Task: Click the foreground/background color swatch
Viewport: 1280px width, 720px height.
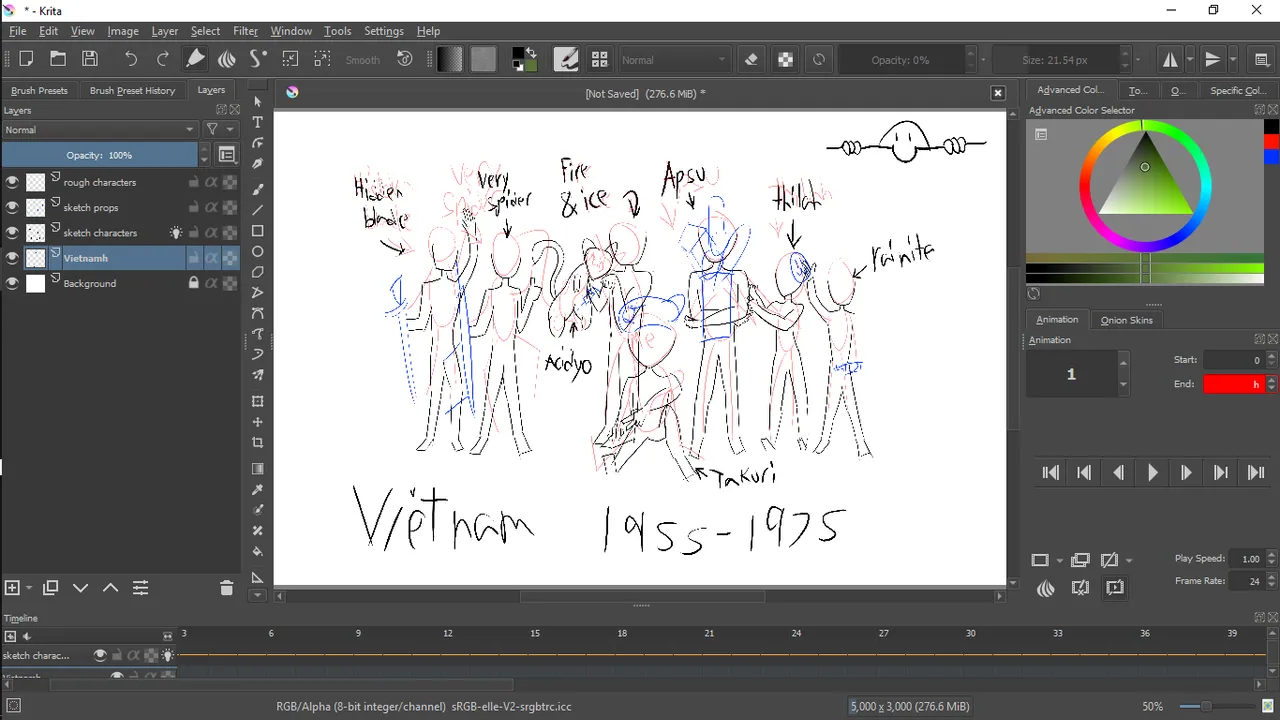Action: (x=524, y=59)
